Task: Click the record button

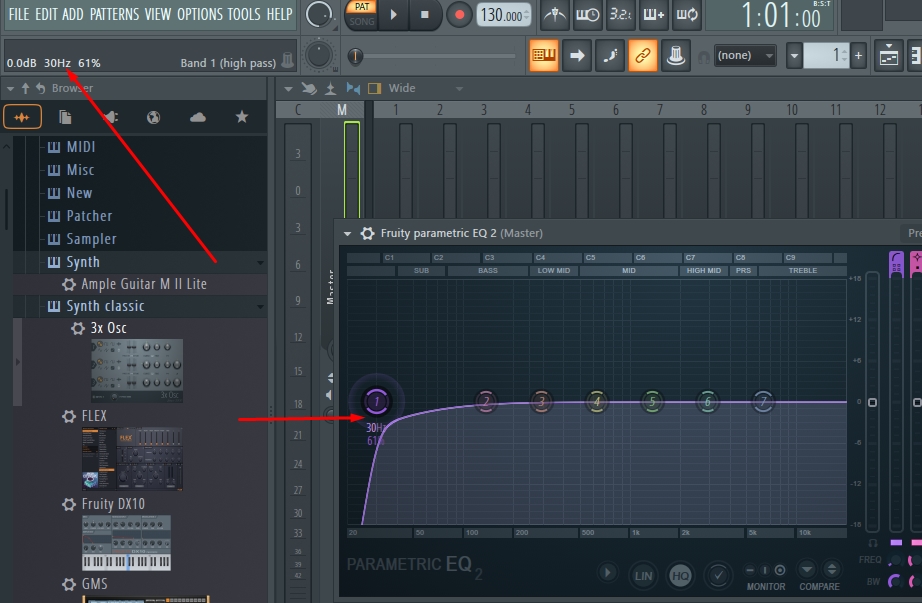Action: click(x=459, y=15)
